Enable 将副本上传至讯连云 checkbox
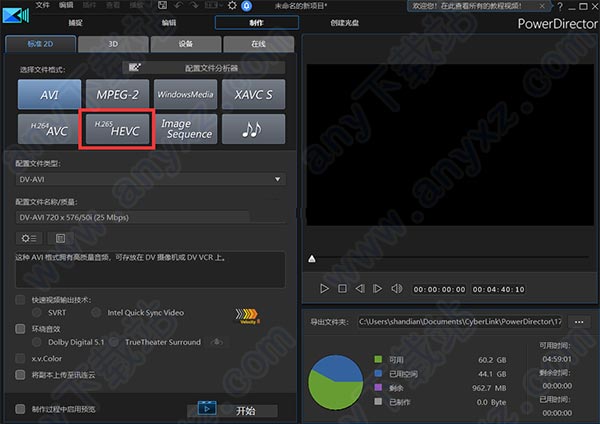The height and width of the screenshot is (424, 600). pyautogui.click(x=20, y=374)
